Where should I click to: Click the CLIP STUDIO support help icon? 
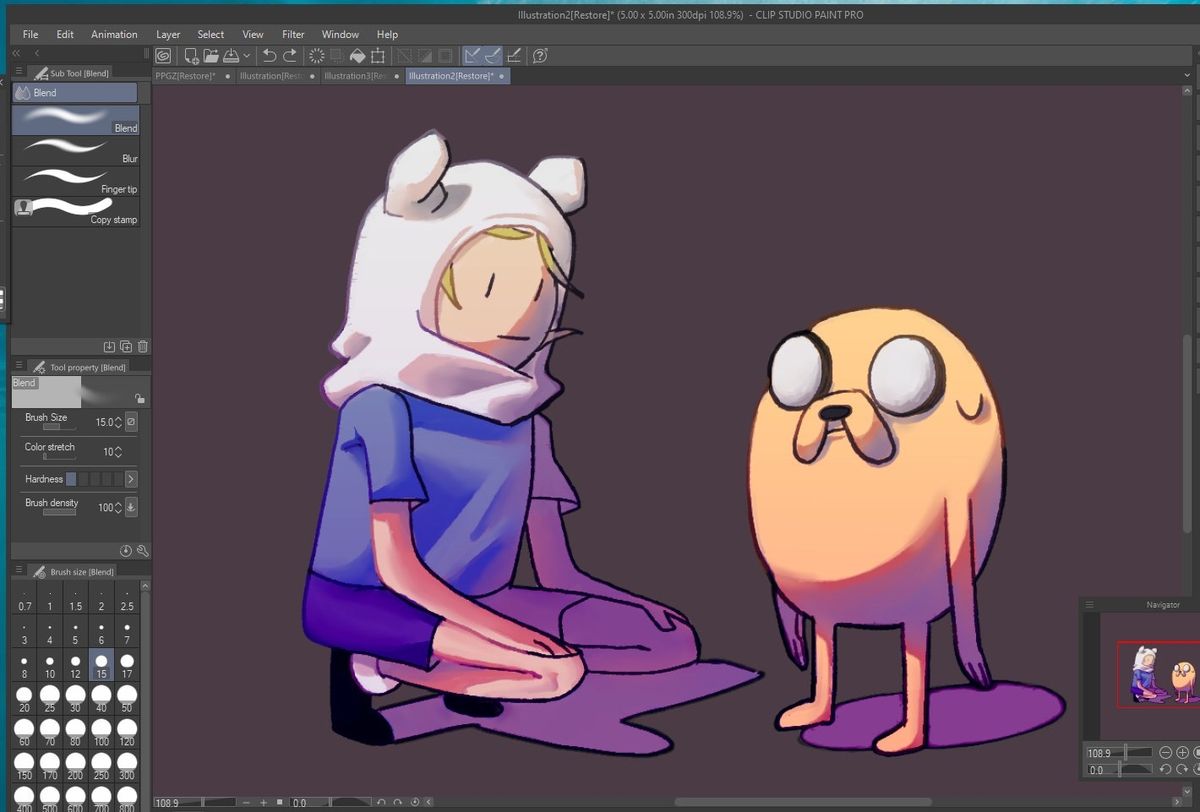coord(541,56)
